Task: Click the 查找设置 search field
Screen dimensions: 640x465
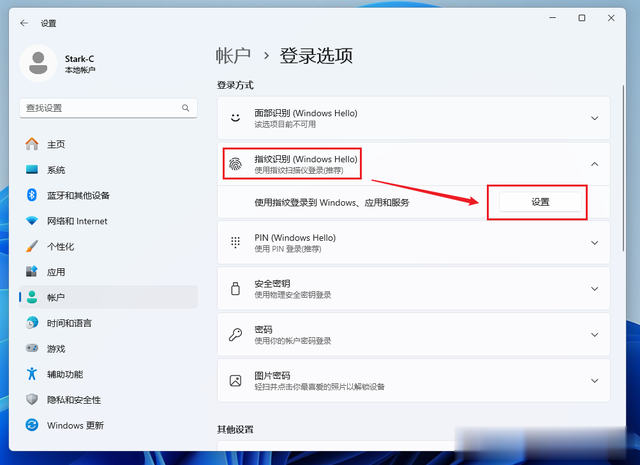Action: tap(108, 108)
